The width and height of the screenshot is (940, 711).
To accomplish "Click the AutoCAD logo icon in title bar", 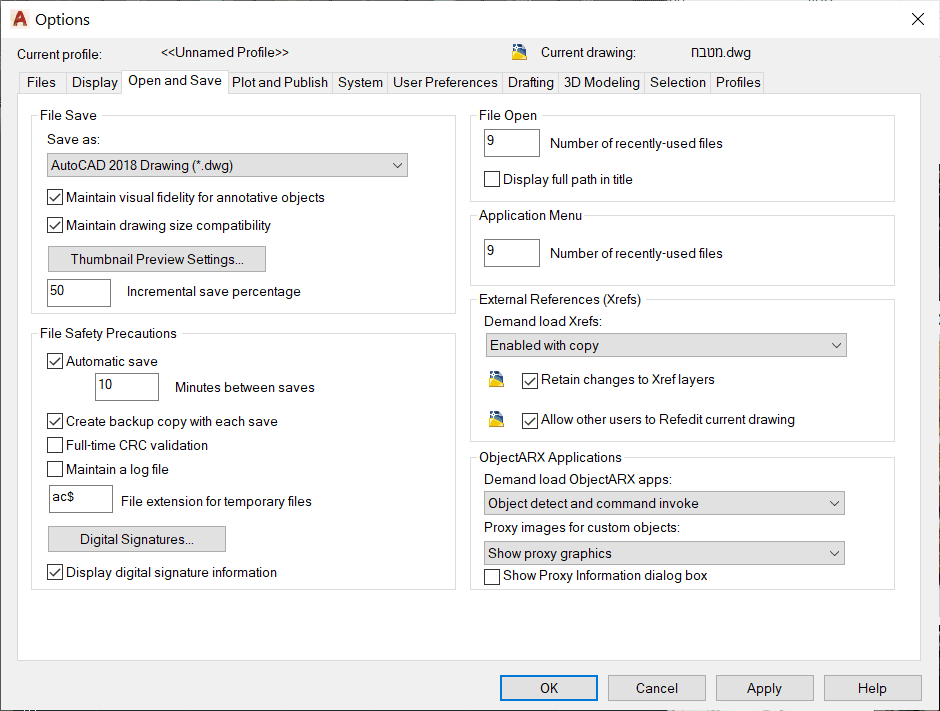I will (x=19, y=19).
